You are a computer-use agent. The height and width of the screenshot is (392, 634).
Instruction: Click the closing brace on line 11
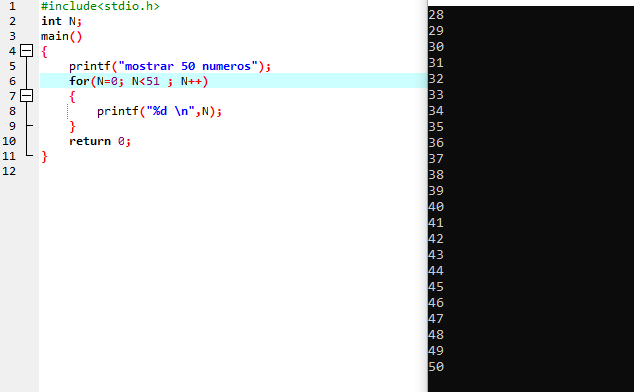click(44, 156)
